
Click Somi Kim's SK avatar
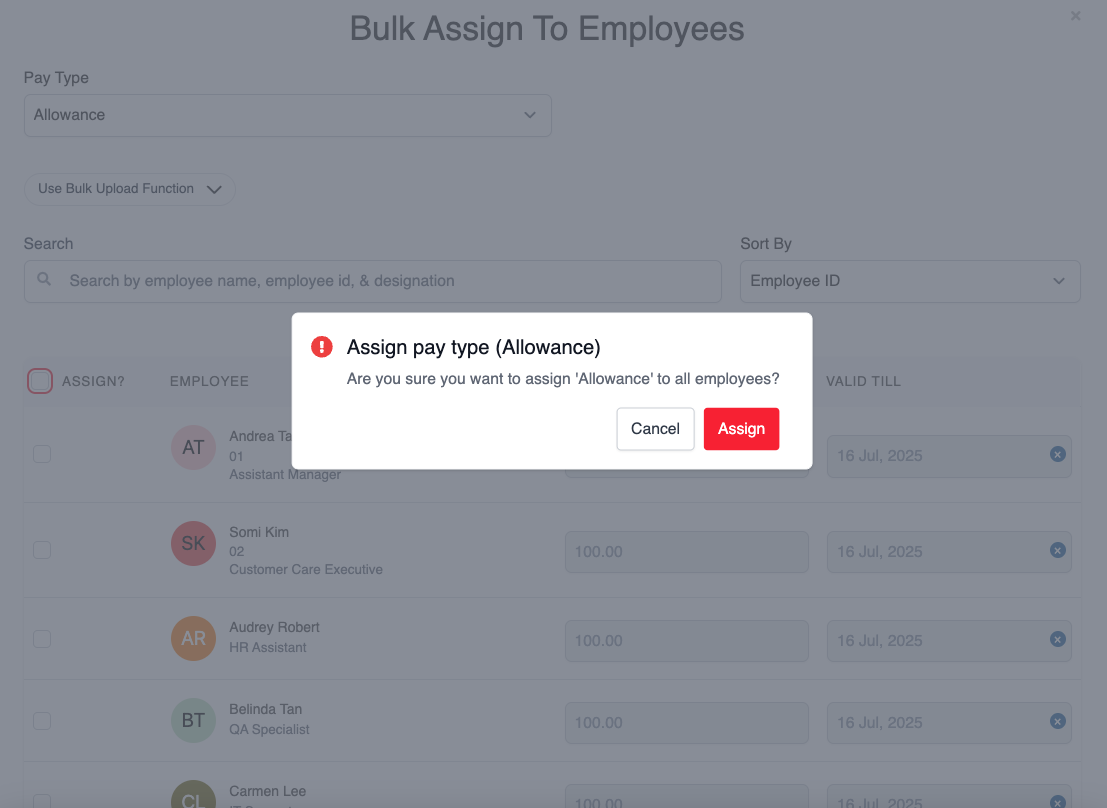193,543
